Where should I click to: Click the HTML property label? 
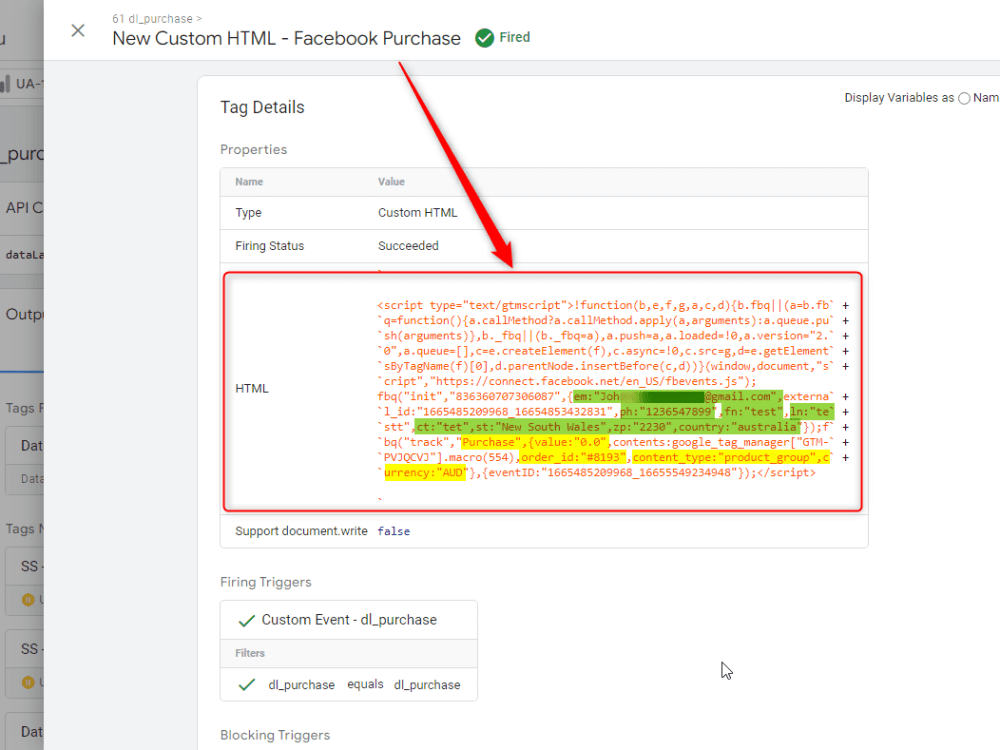251,388
